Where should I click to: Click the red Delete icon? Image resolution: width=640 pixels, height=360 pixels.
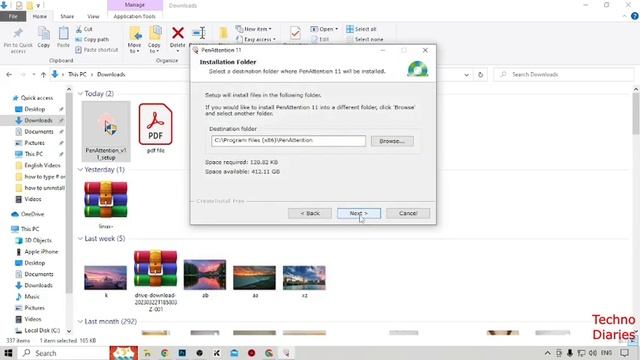(x=178, y=33)
